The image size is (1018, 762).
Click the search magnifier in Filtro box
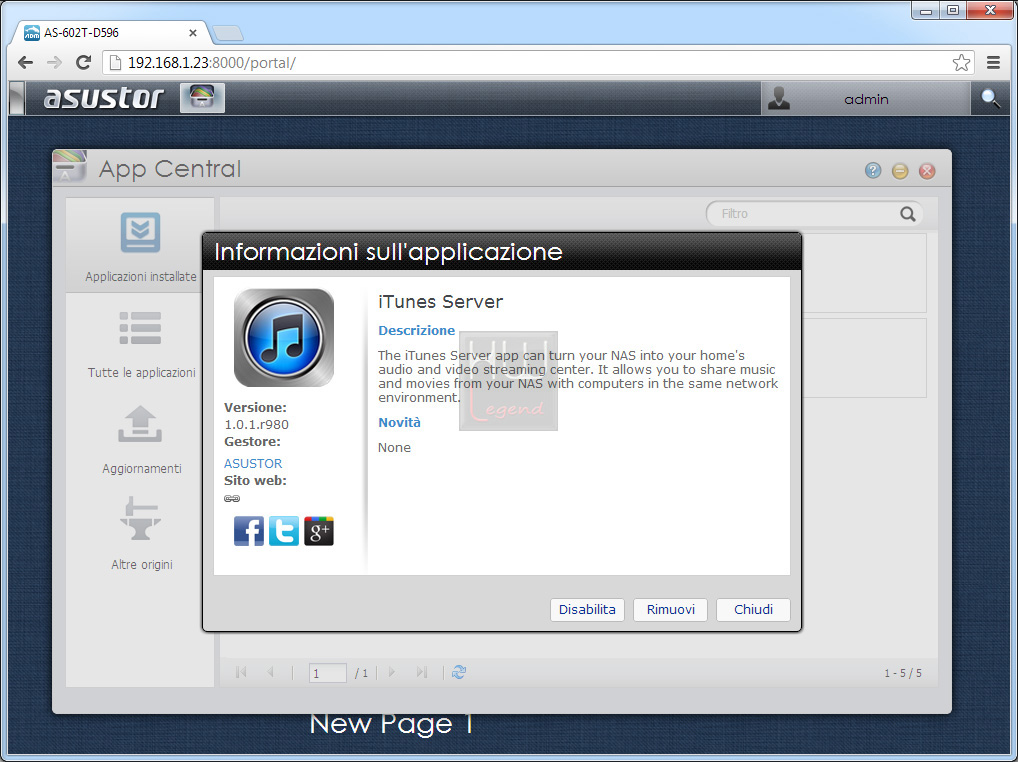[908, 214]
